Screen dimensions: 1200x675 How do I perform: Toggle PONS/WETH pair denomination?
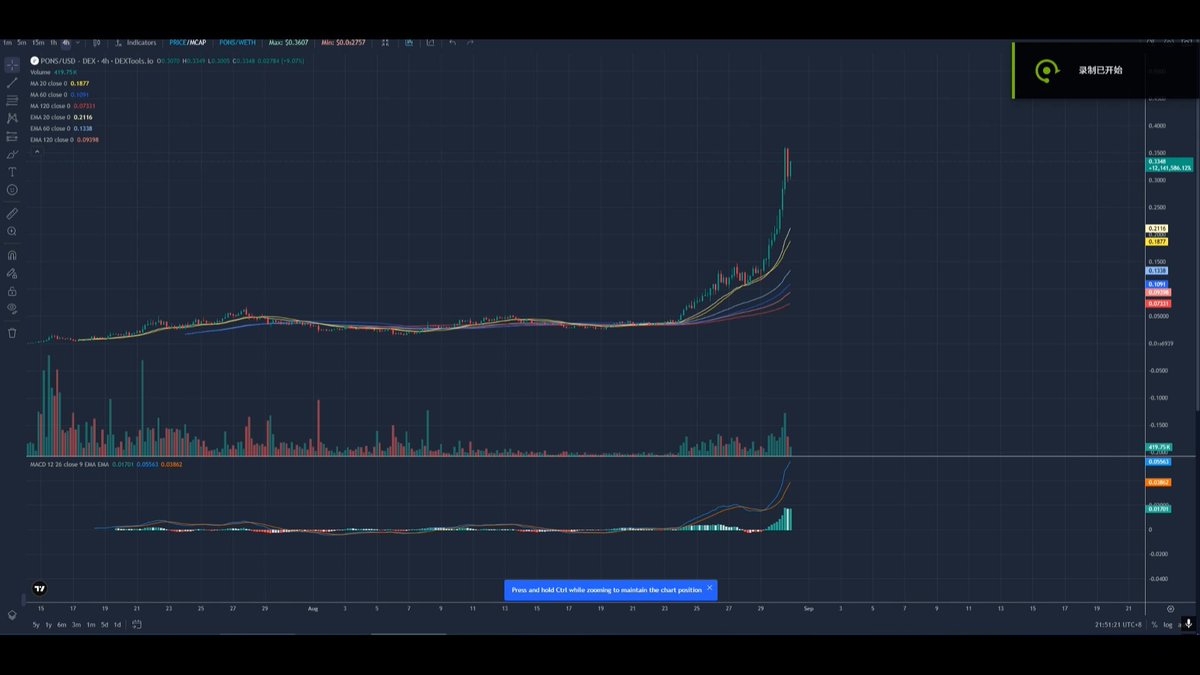(x=238, y=42)
